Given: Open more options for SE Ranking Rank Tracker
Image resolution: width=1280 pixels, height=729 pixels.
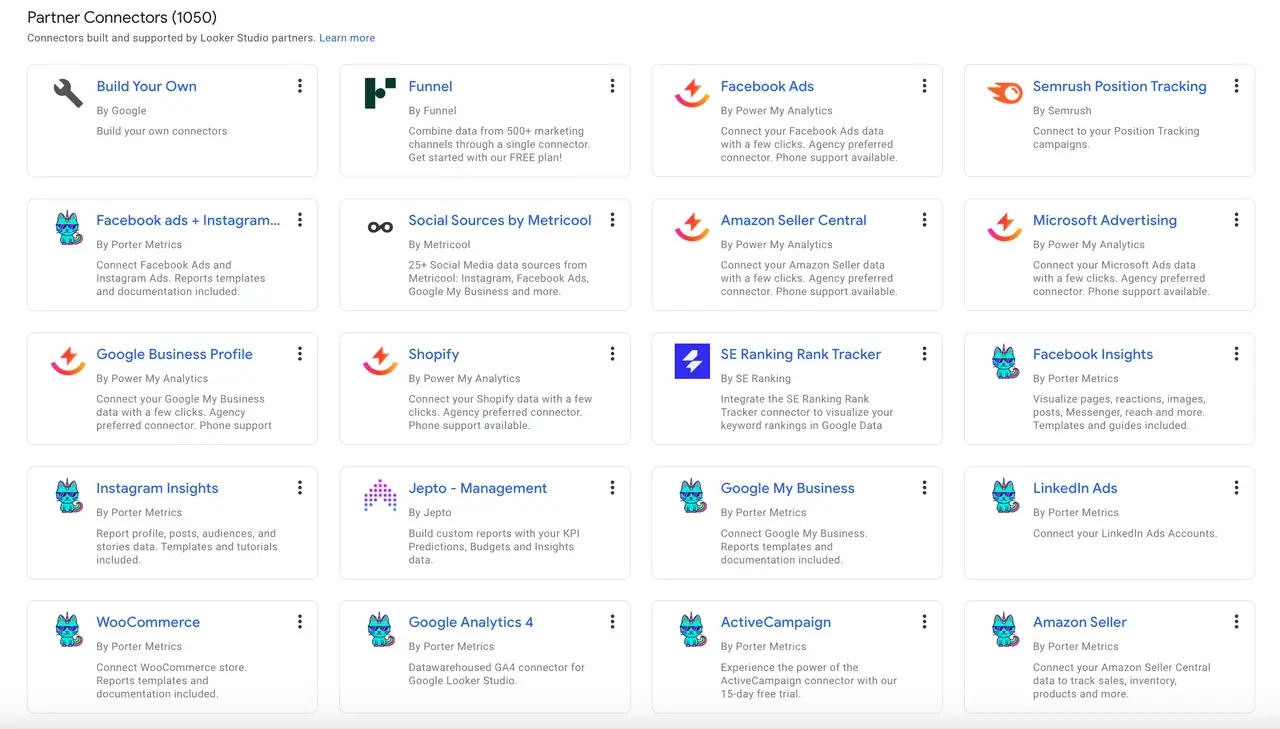Looking at the screenshot, I should click(x=924, y=354).
